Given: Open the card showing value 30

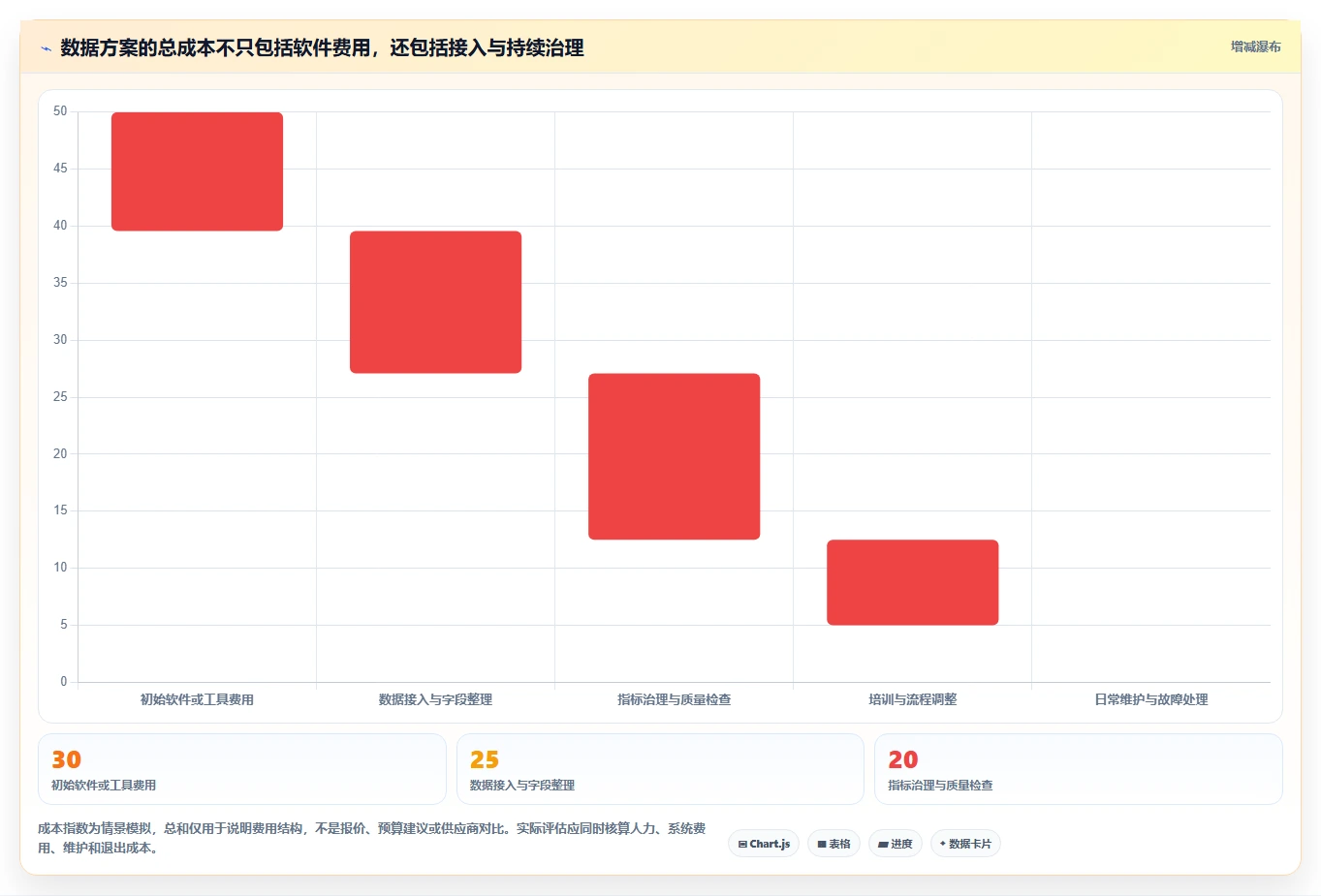Looking at the screenshot, I should click(x=242, y=769).
